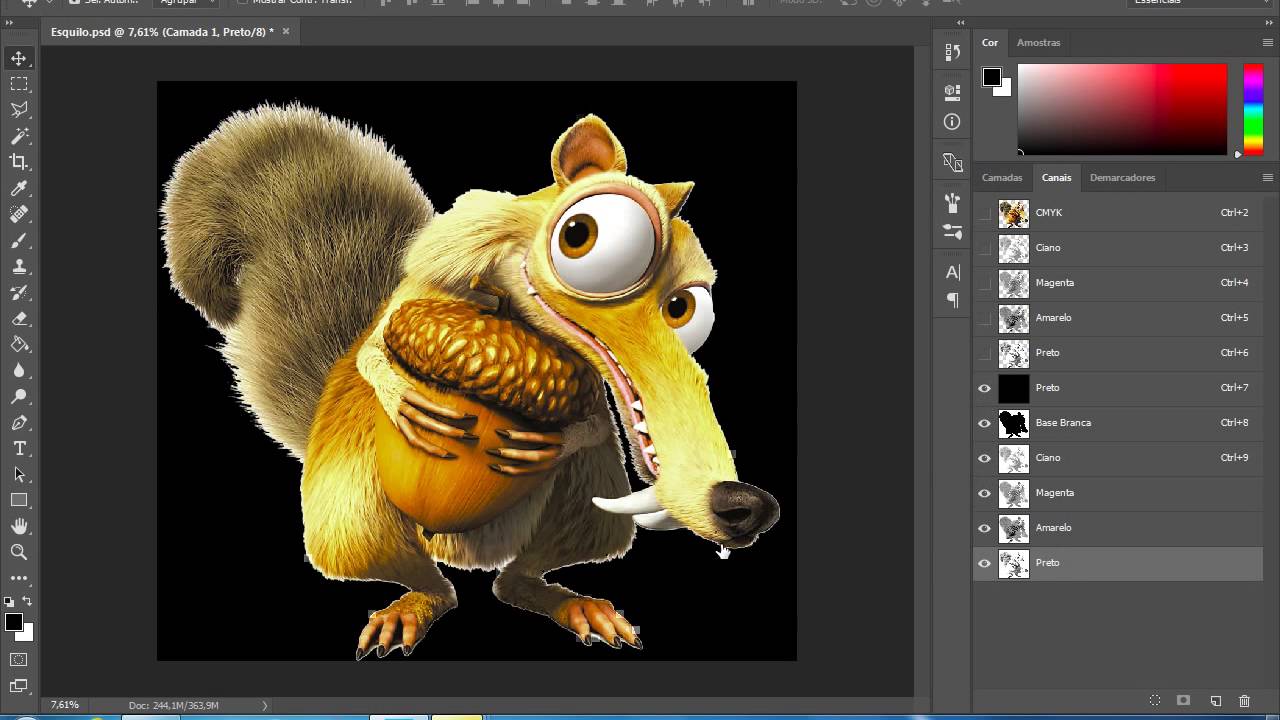1280x720 pixels.
Task: Open the Edit Toolbar three-dots menu
Action: [x=19, y=578]
